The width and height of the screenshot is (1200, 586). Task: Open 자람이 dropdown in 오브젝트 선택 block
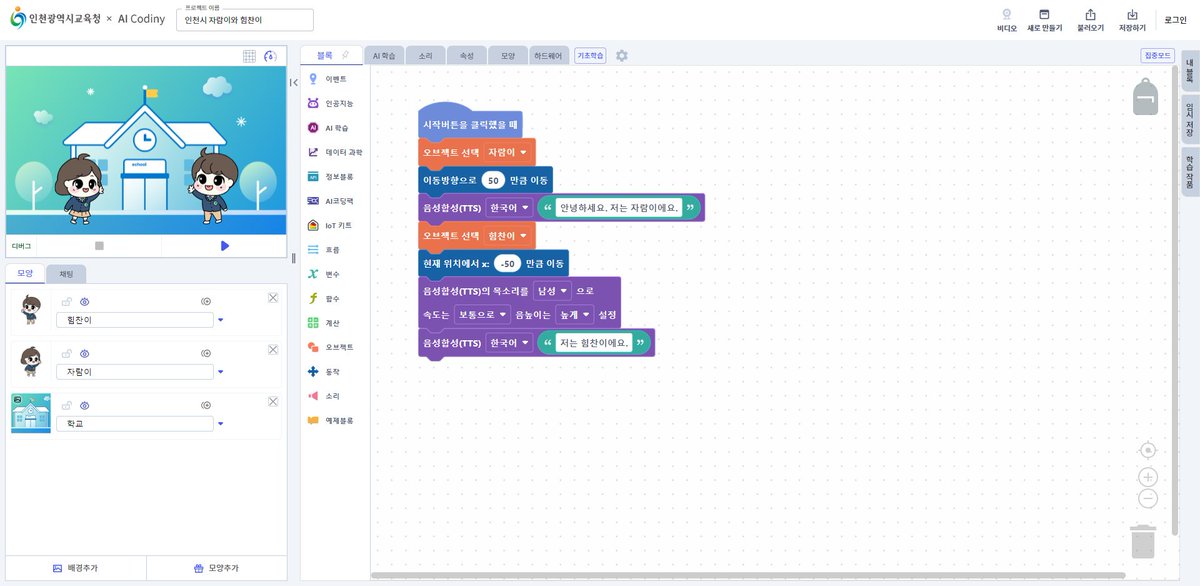coord(507,152)
